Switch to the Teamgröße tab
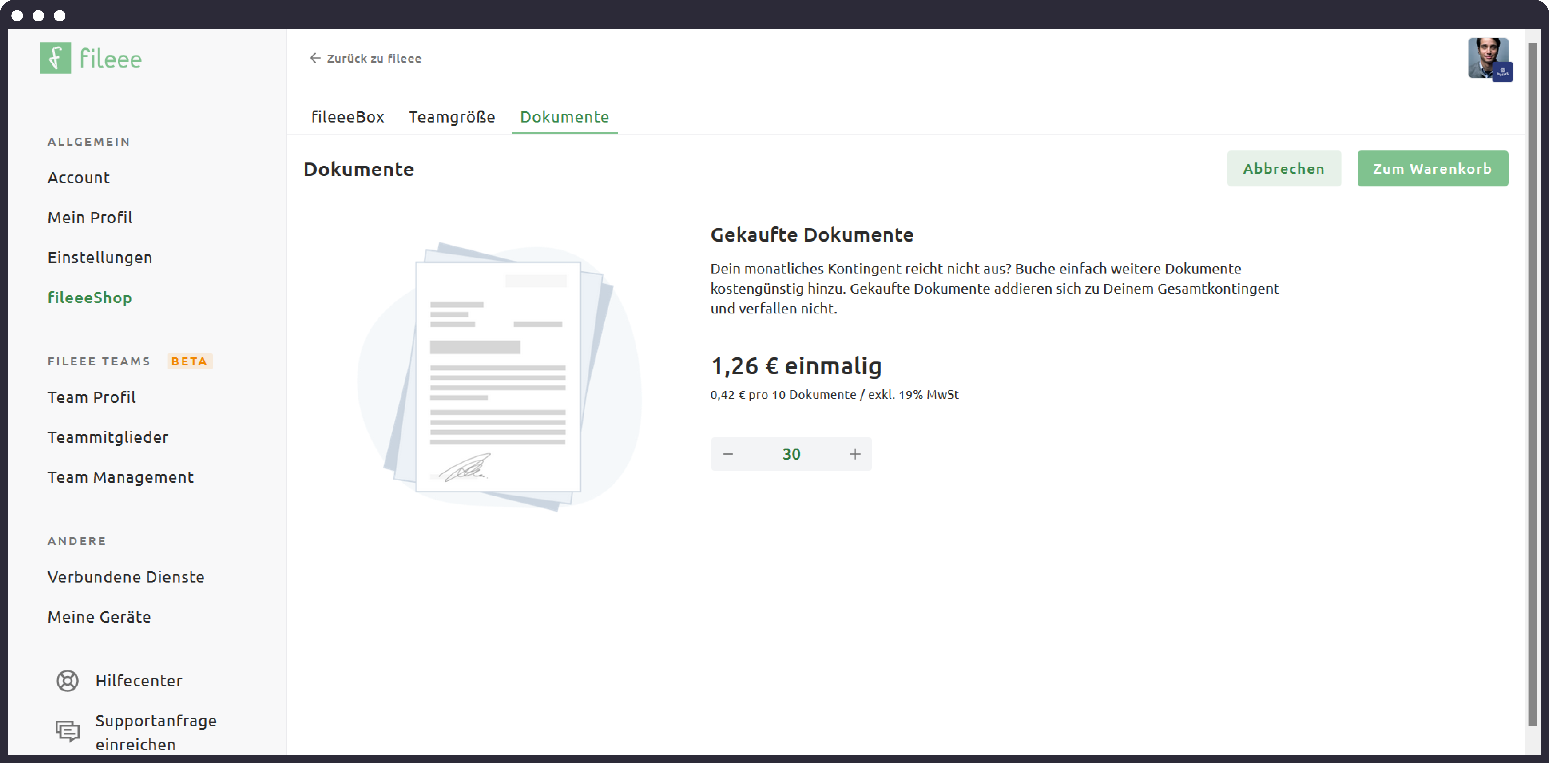1549x784 pixels. point(451,117)
